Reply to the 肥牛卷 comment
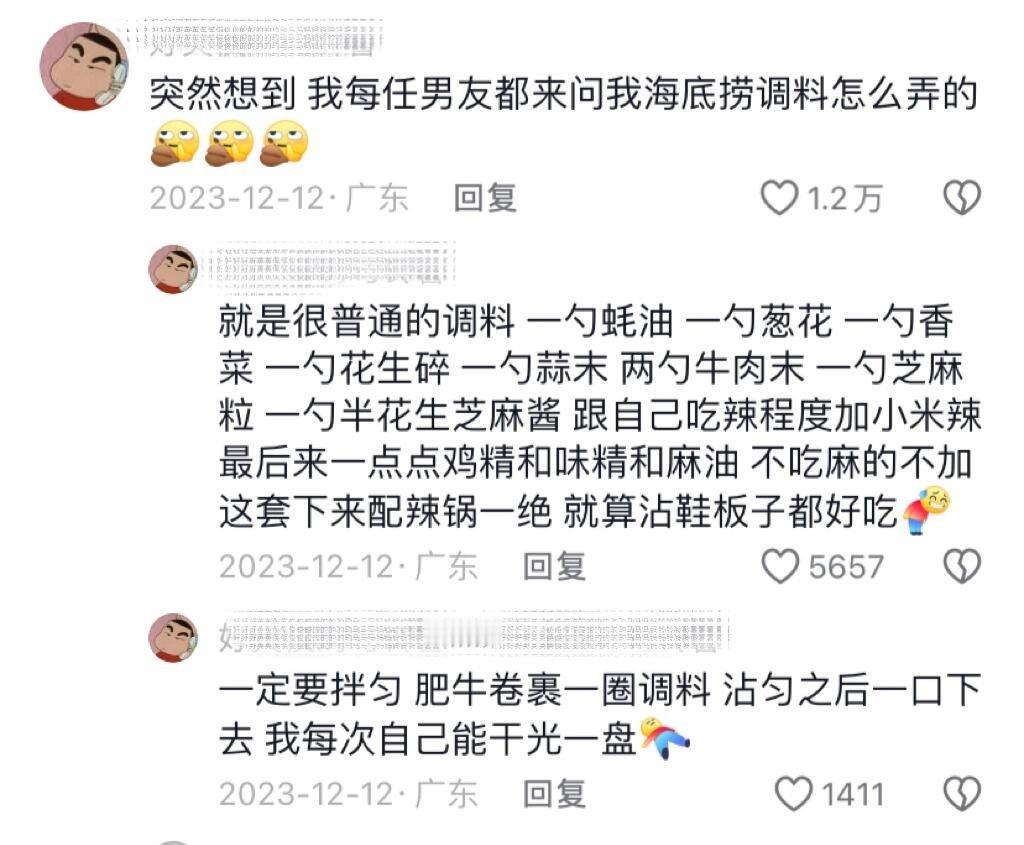The width and height of the screenshot is (1024, 845). [554, 793]
